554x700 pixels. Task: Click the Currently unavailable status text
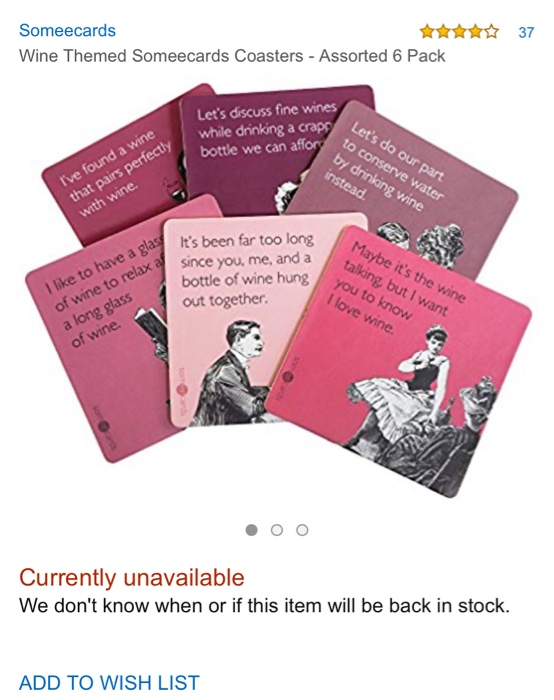(x=132, y=577)
